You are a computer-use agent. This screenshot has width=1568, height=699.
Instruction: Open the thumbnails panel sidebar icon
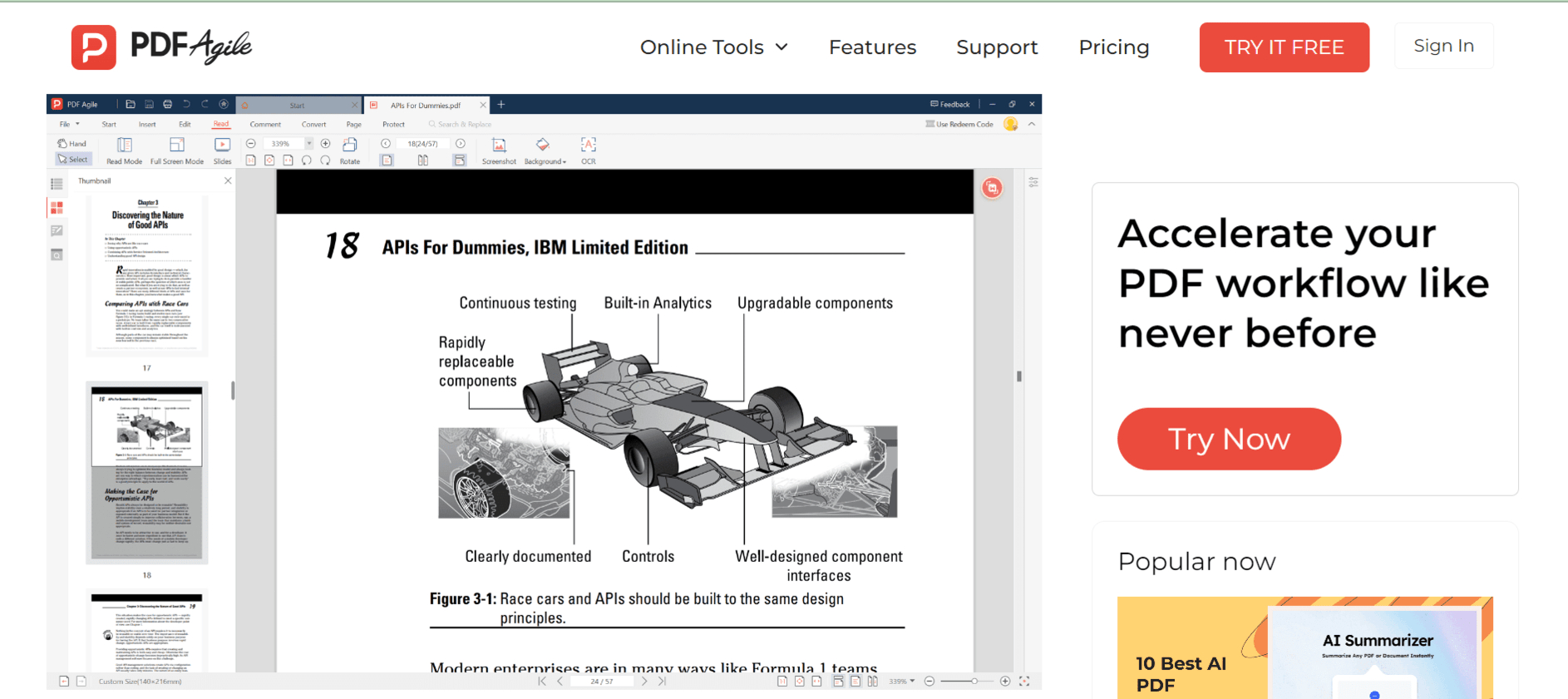(57, 208)
